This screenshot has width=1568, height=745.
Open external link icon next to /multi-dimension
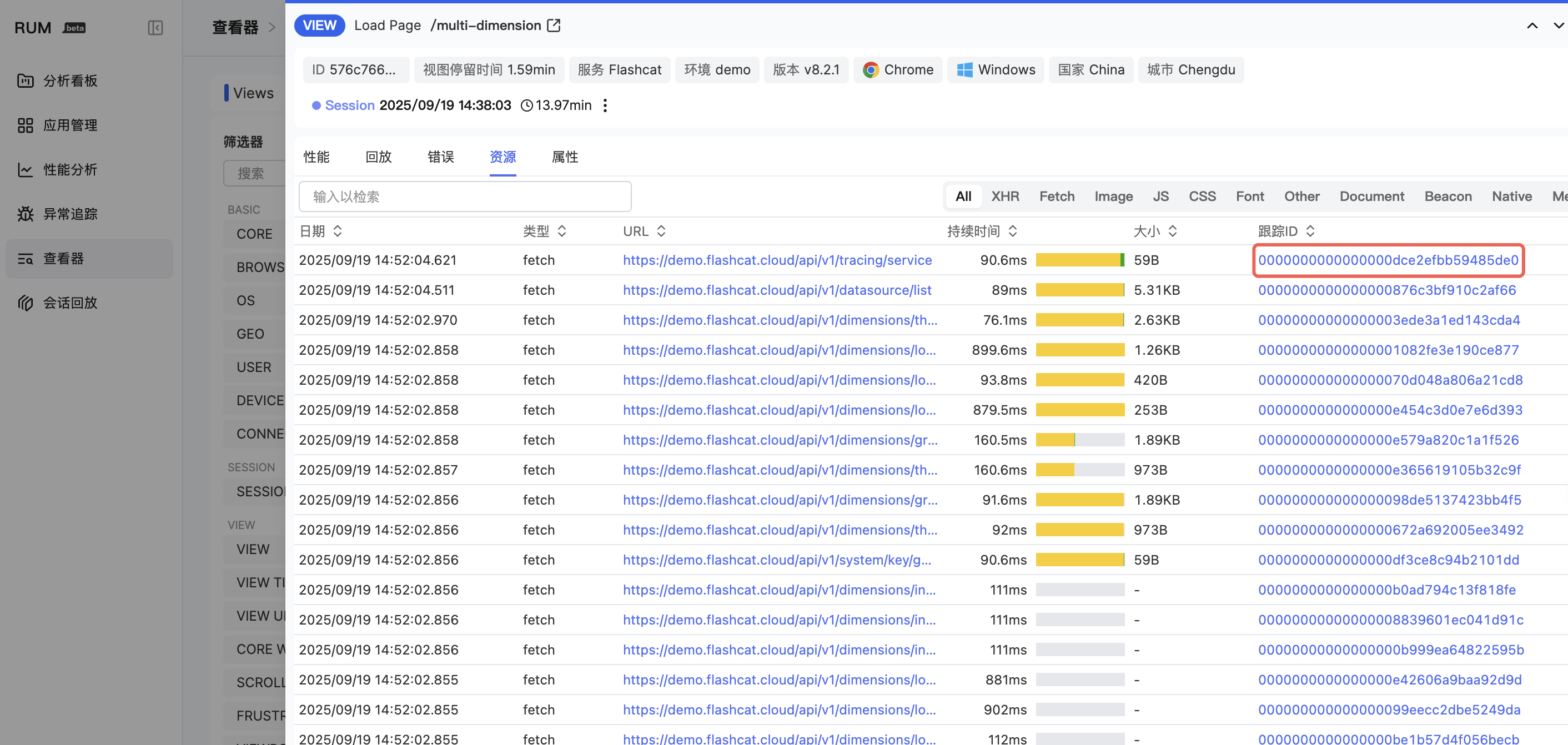coord(554,26)
